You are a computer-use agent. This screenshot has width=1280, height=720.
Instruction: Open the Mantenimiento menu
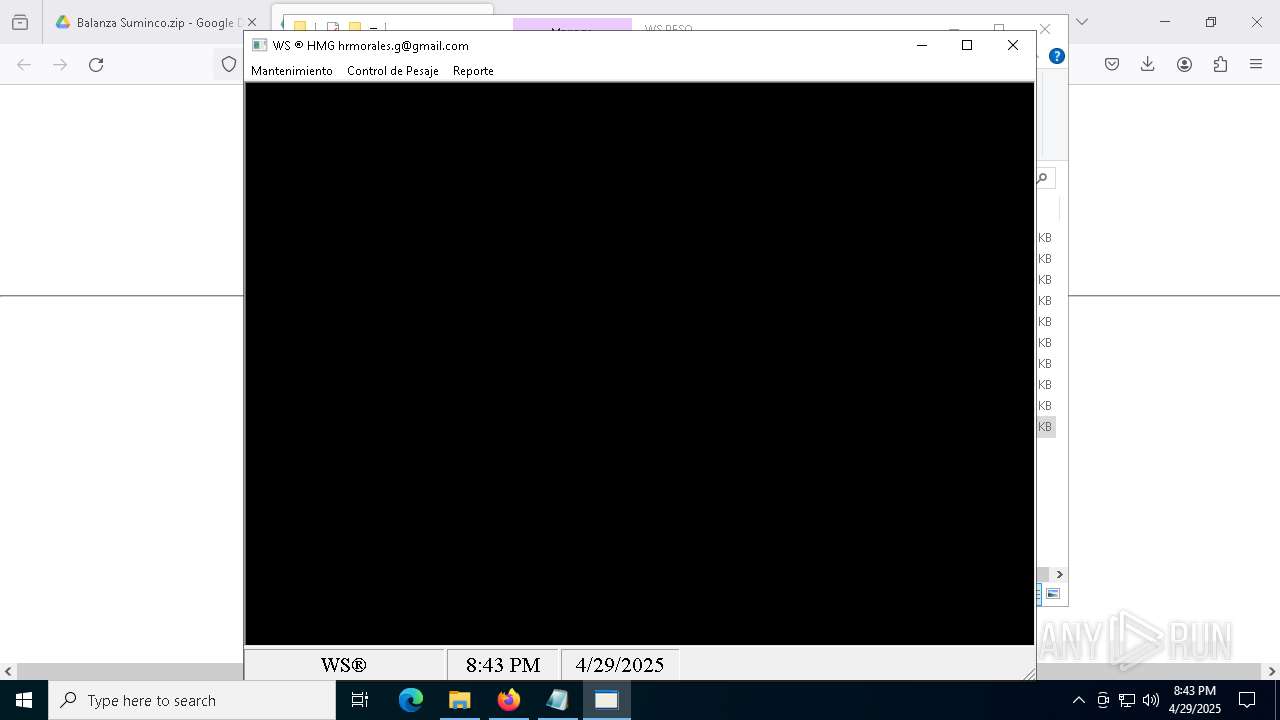[x=291, y=71]
